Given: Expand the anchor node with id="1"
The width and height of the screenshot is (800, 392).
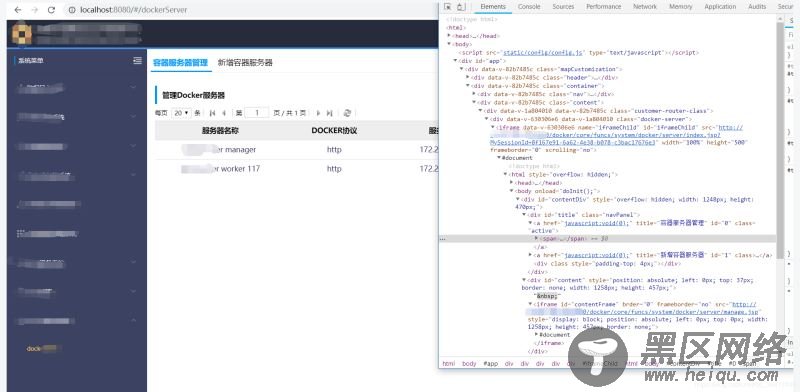Looking at the screenshot, I should point(530,255).
